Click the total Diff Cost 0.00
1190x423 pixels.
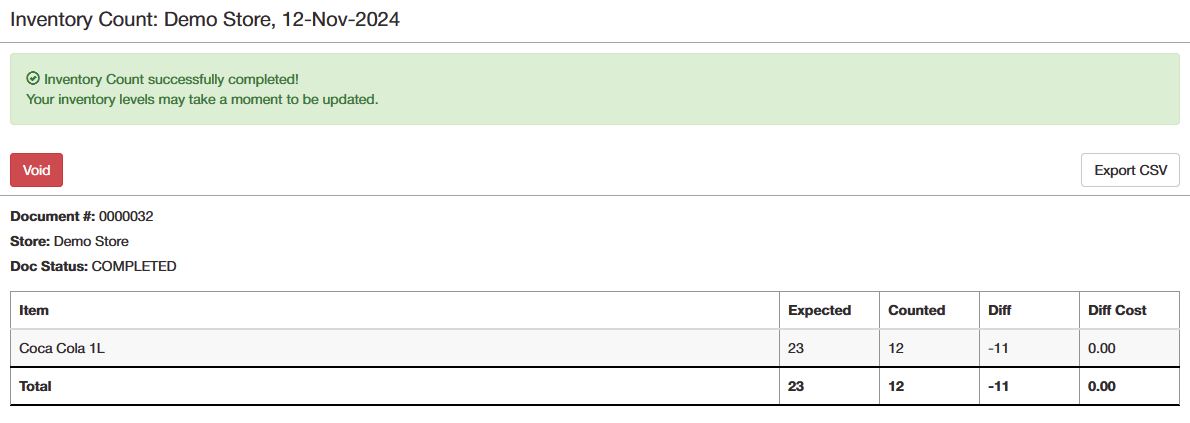(x=1102, y=387)
